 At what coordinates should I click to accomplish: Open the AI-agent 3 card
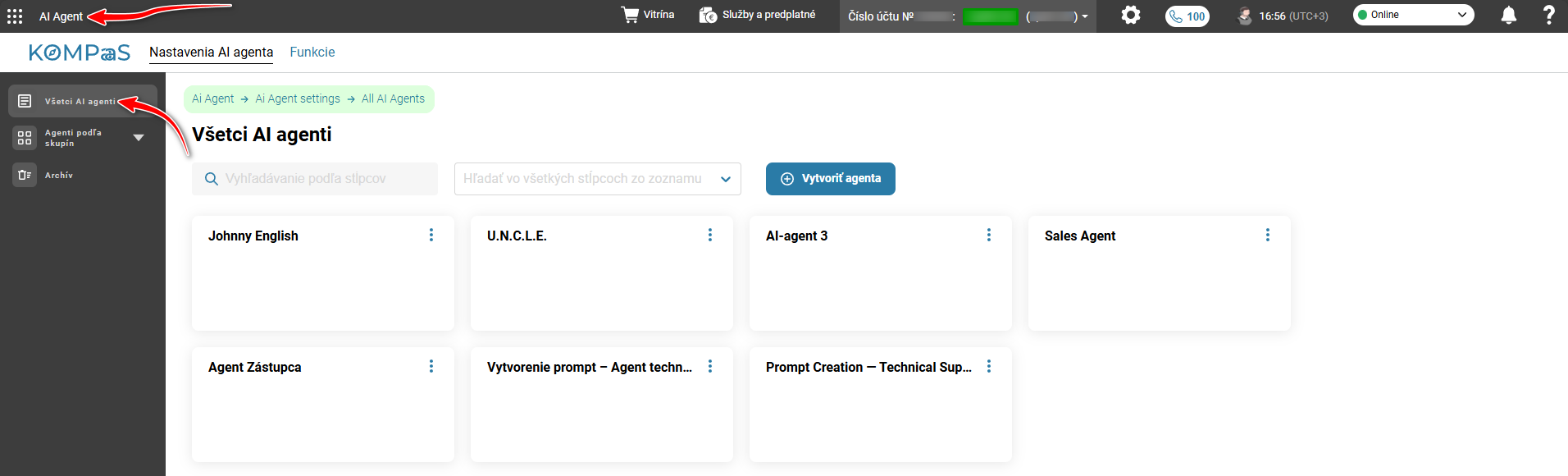[x=881, y=273]
